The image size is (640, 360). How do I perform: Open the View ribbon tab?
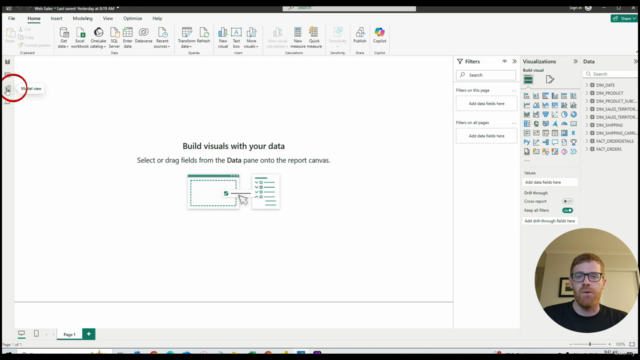pos(108,18)
